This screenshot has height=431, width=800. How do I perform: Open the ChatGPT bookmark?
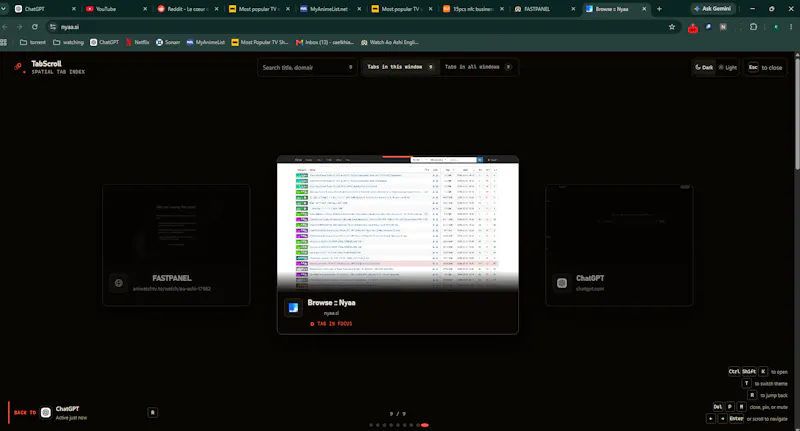pyautogui.click(x=104, y=42)
